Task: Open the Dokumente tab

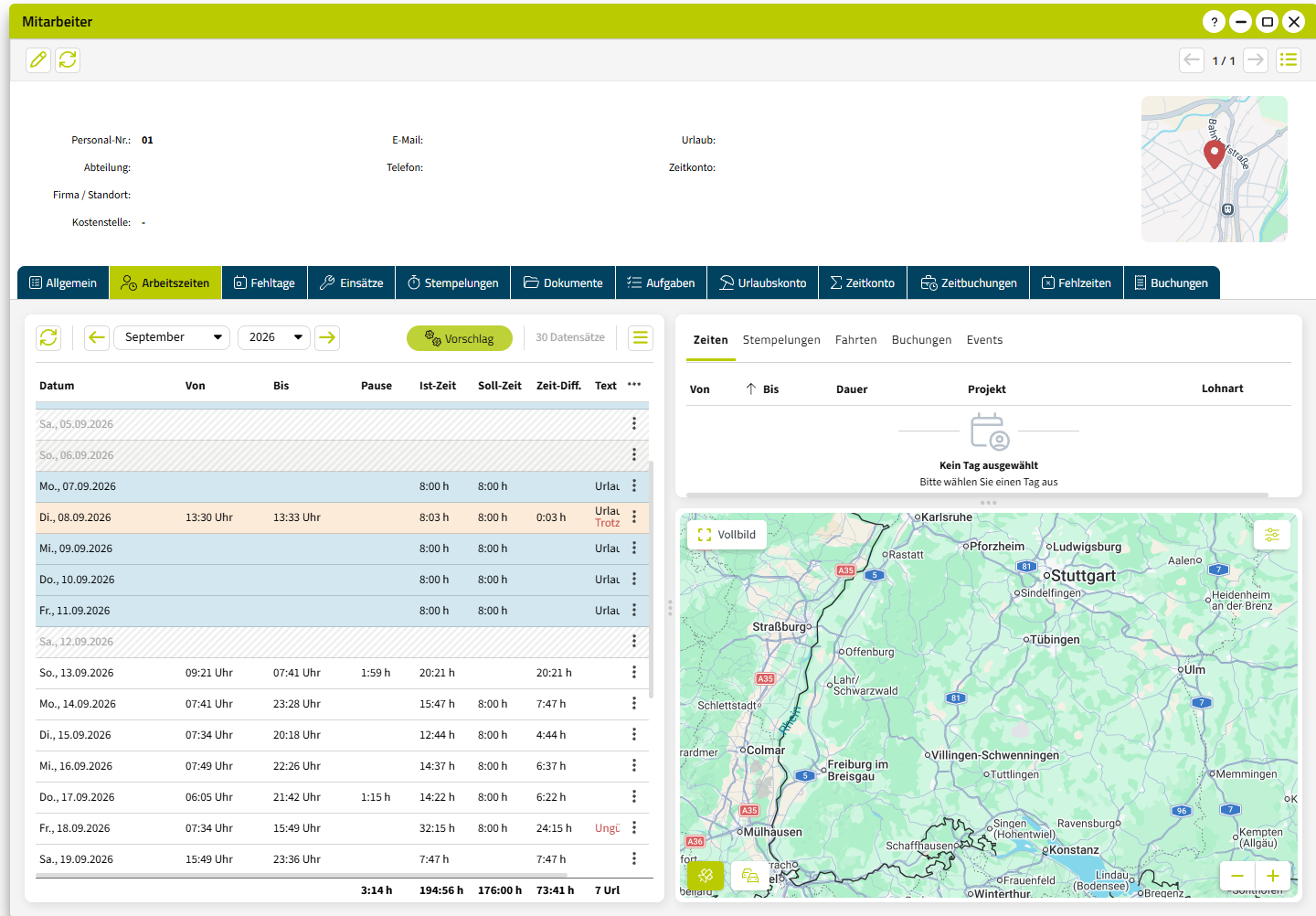Action: 563,282
